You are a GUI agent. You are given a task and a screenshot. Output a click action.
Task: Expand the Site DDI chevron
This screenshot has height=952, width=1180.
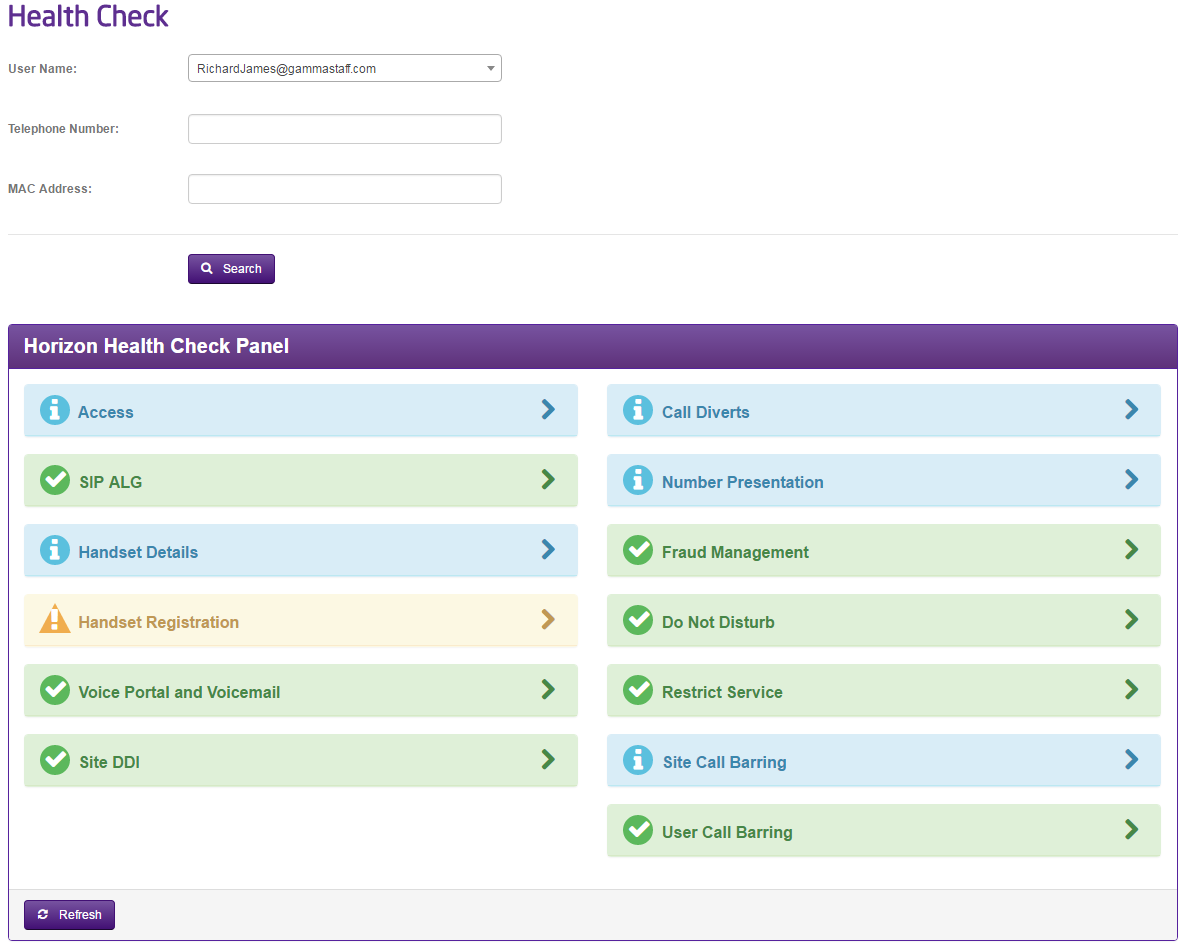[548, 759]
